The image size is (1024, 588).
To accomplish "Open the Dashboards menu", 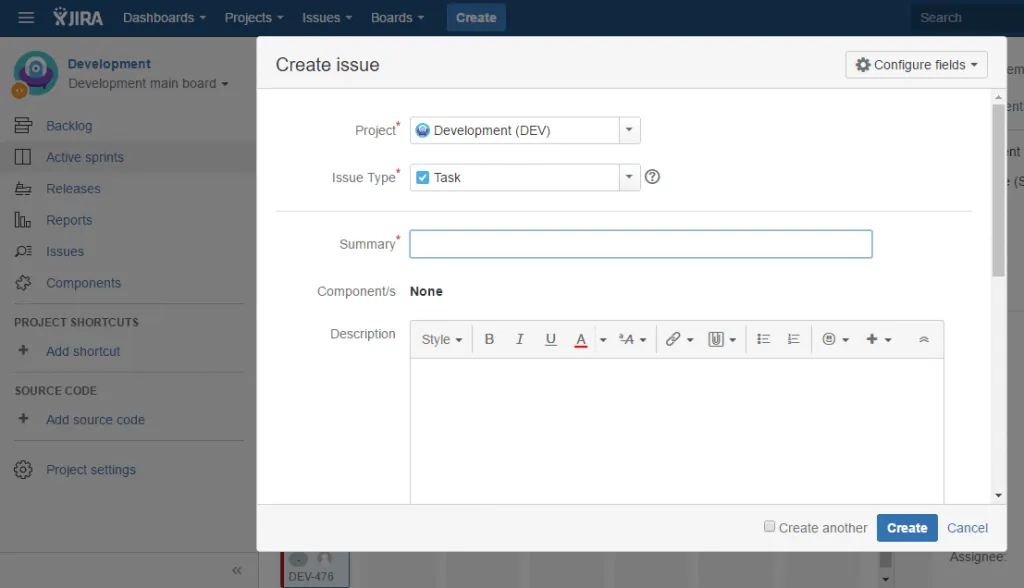I will tap(162, 17).
